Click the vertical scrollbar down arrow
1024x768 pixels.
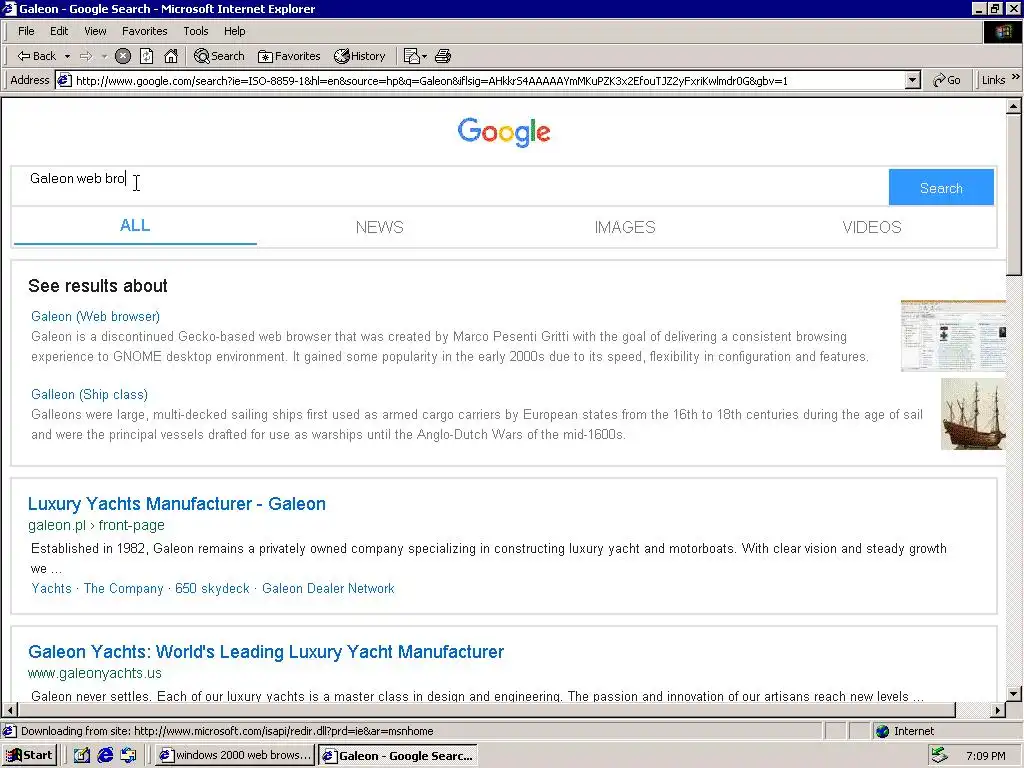(x=1014, y=694)
